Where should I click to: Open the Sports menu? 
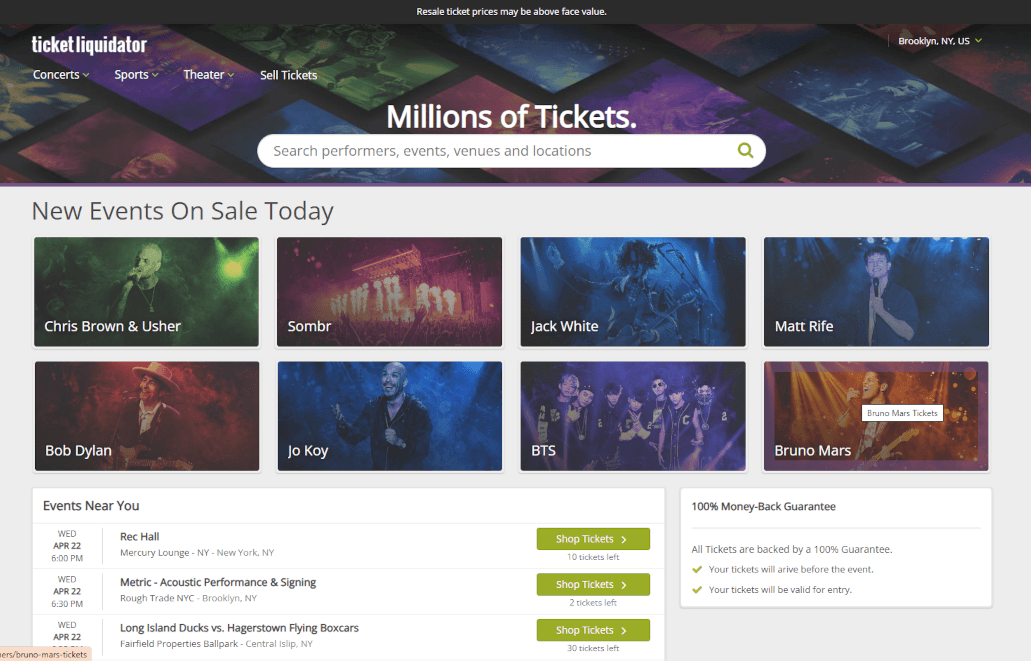coord(137,75)
